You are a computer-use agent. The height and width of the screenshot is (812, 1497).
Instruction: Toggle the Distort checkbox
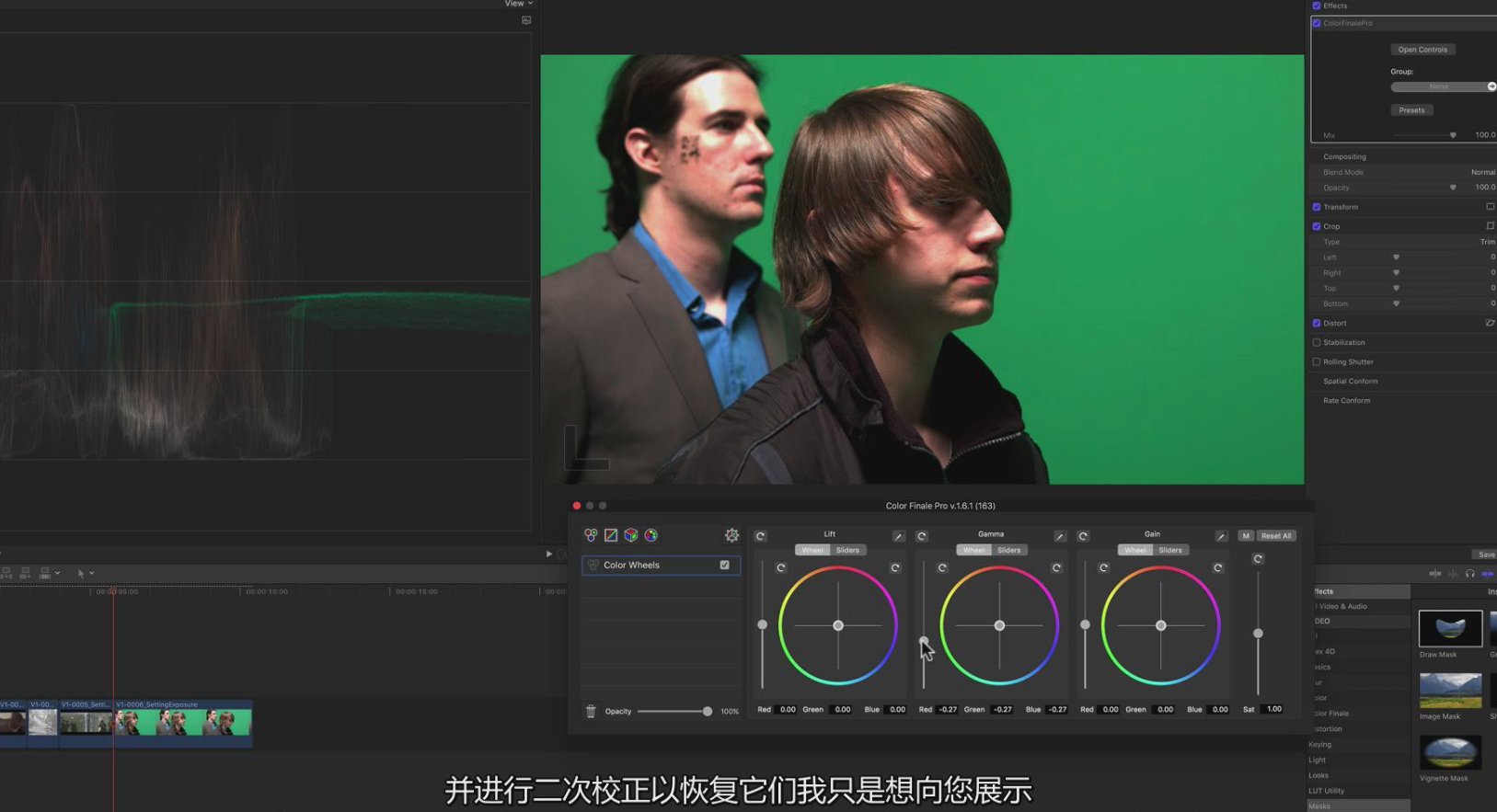click(x=1317, y=323)
